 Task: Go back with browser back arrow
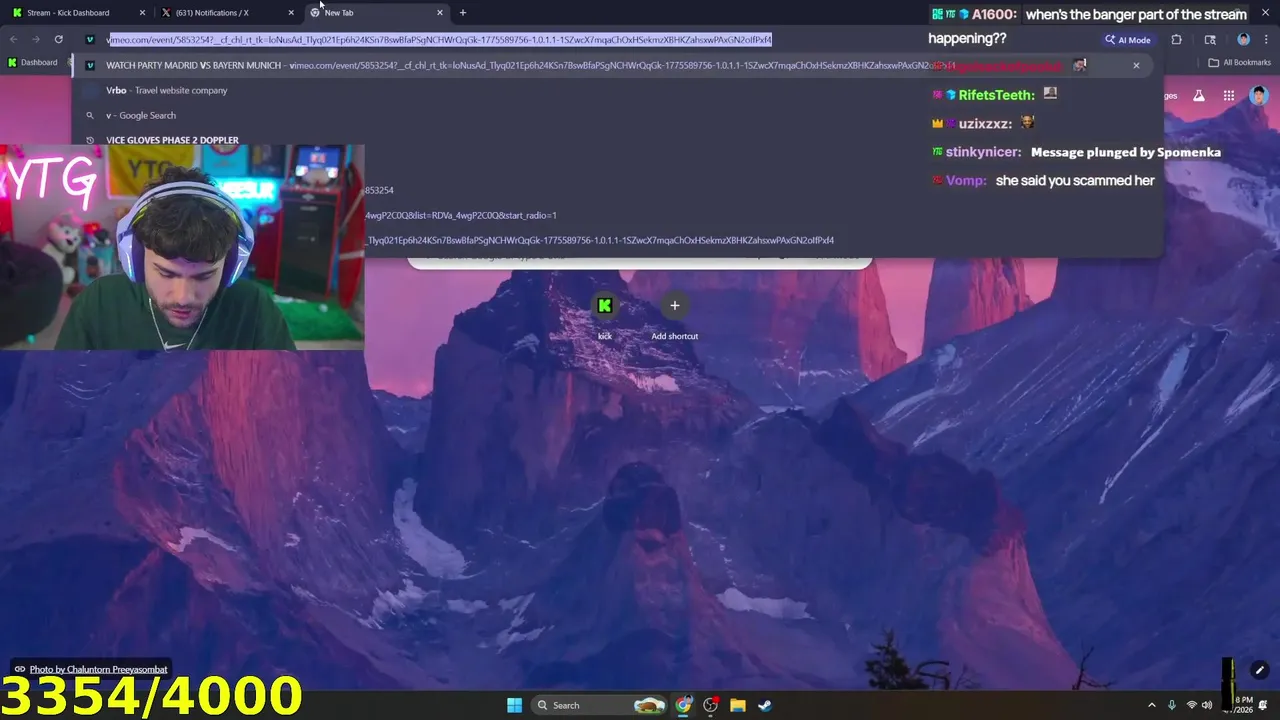[x=13, y=40]
